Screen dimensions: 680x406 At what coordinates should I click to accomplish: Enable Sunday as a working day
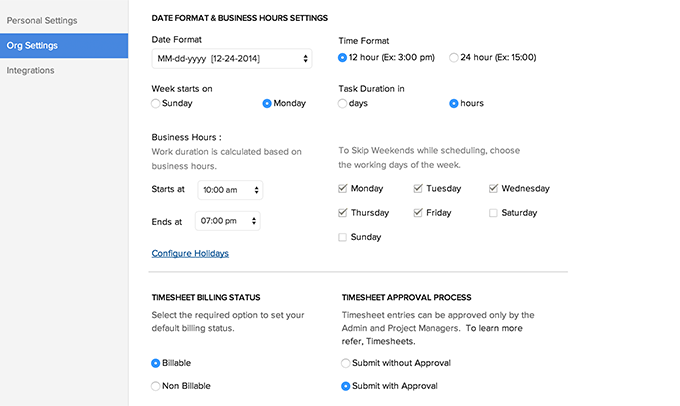[x=344, y=237]
